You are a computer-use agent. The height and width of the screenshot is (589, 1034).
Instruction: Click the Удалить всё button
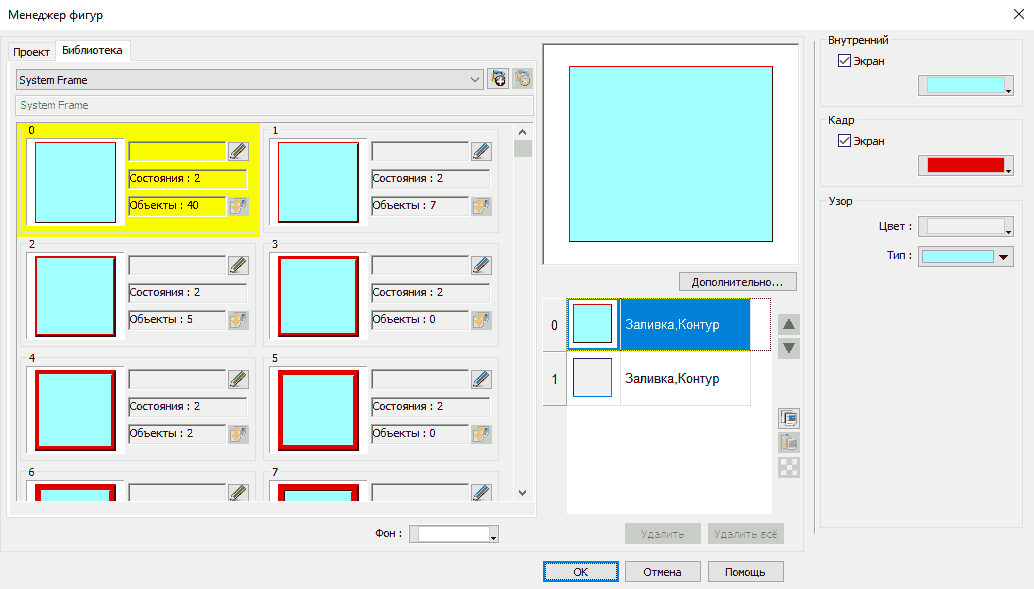point(745,534)
